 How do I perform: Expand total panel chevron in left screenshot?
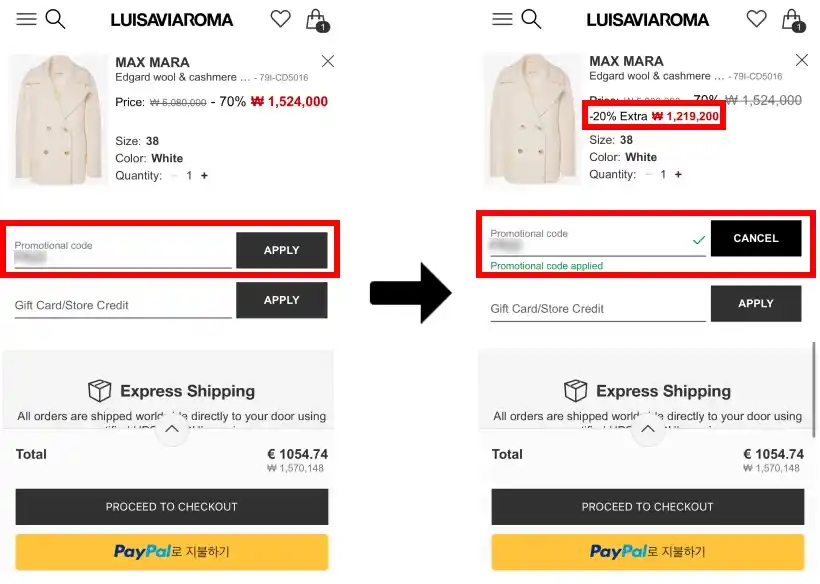(x=172, y=430)
